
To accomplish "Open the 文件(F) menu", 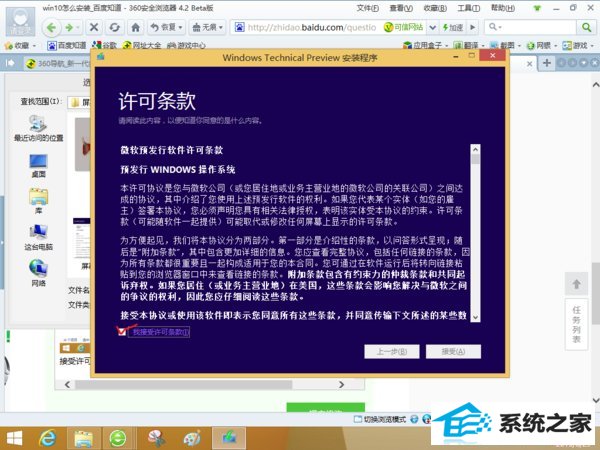I will [x=367, y=8].
